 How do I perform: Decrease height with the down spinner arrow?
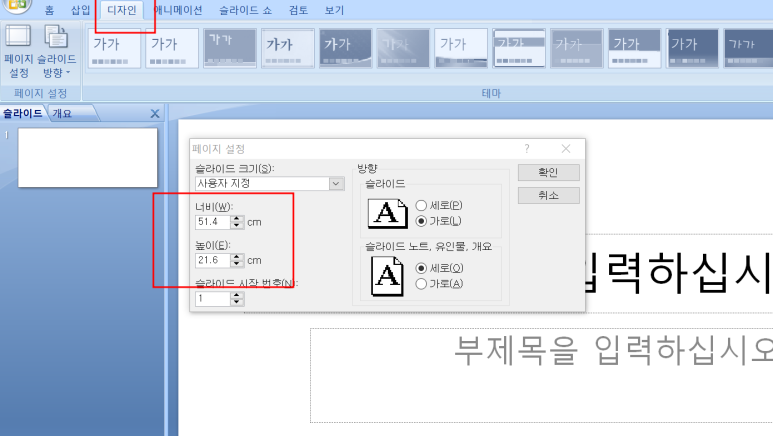point(237,263)
